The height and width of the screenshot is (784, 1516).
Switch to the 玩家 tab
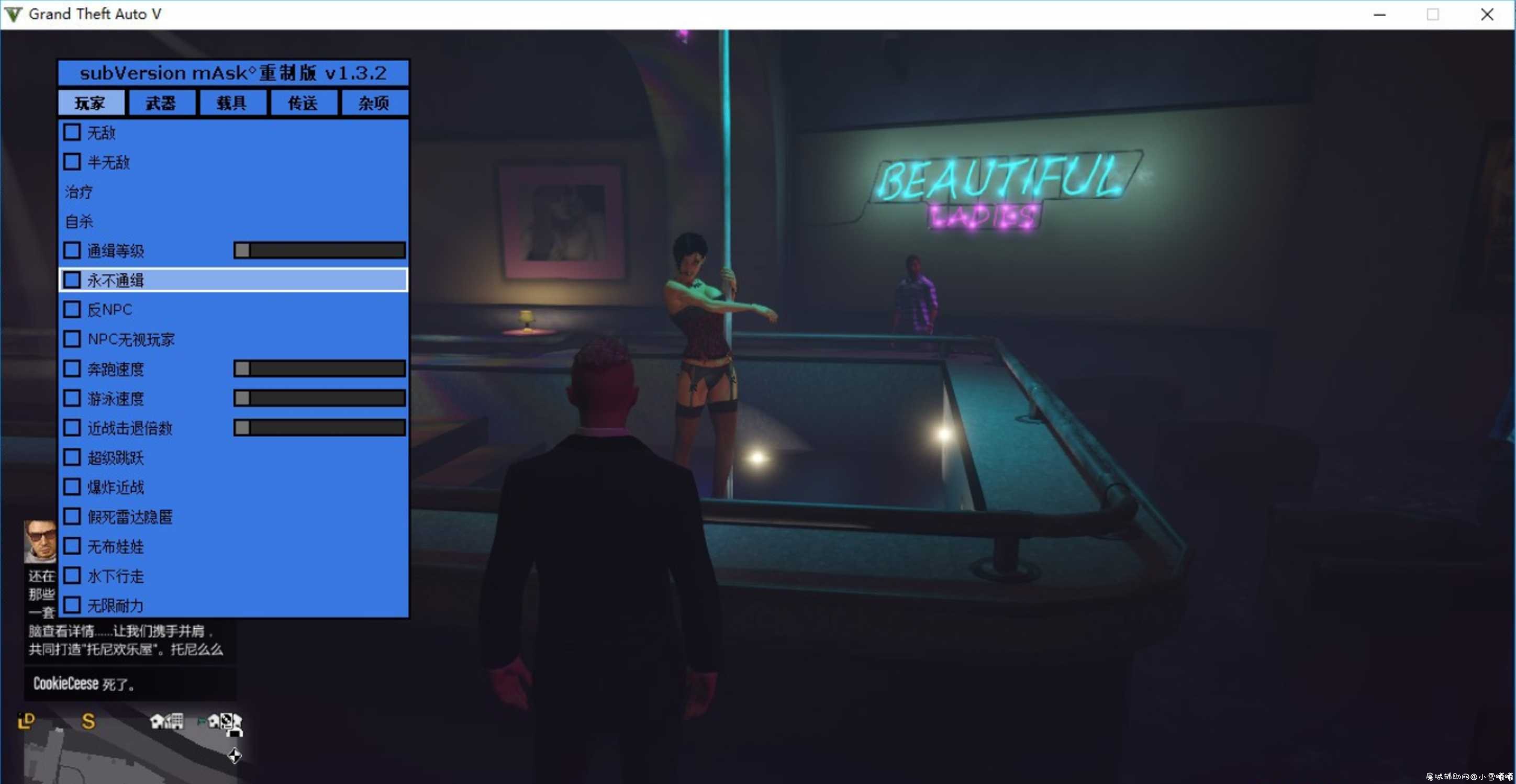[91, 103]
